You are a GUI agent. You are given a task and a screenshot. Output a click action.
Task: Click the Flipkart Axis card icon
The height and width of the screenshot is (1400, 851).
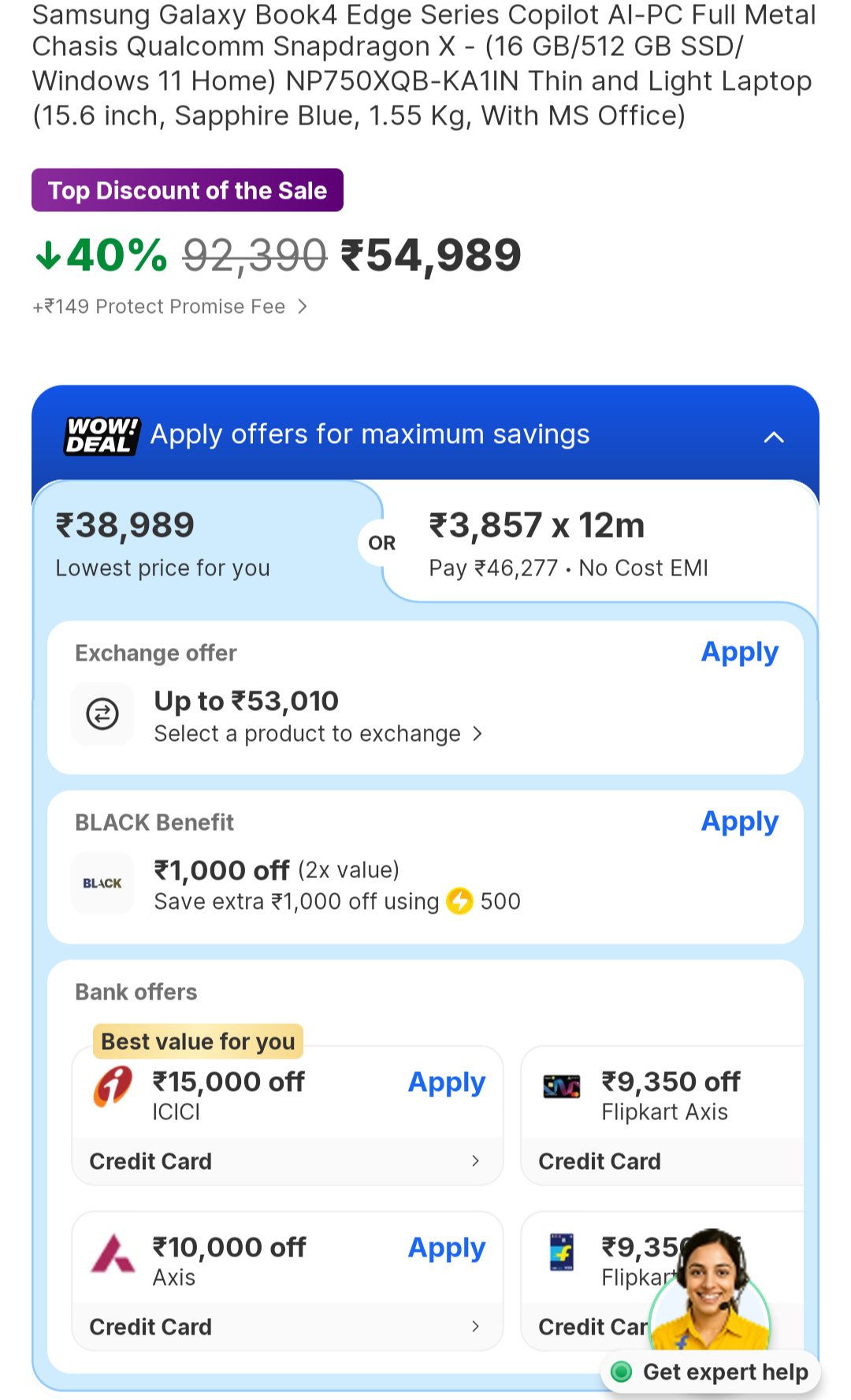(562, 1087)
